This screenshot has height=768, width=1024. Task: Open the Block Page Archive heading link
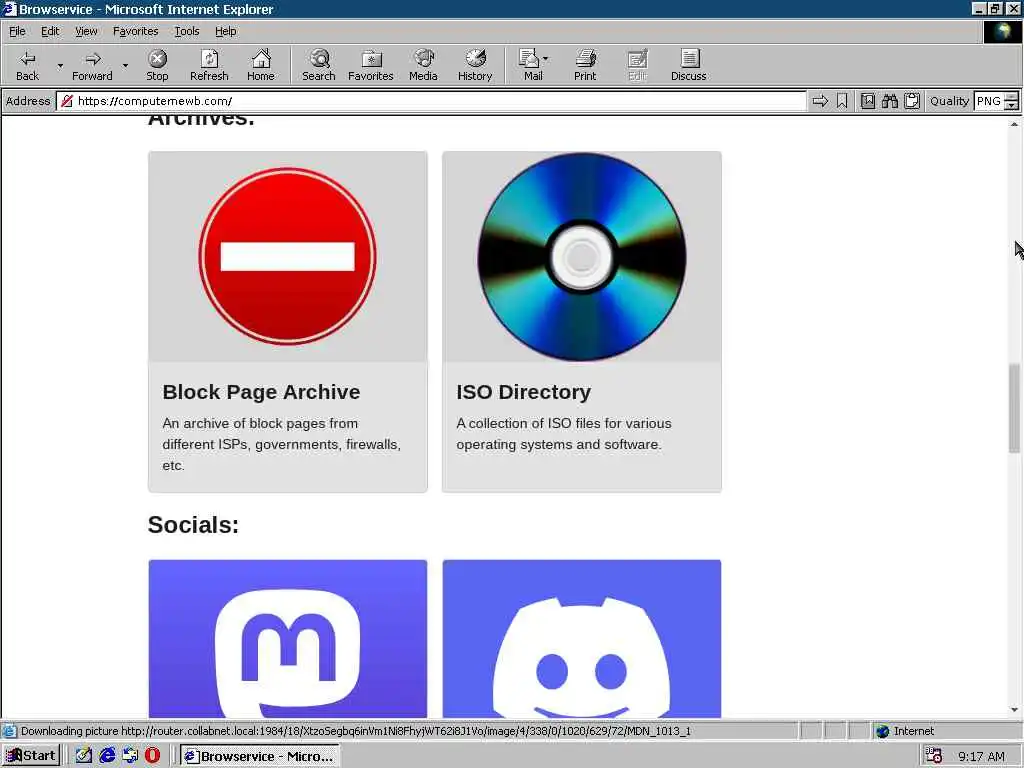261,392
